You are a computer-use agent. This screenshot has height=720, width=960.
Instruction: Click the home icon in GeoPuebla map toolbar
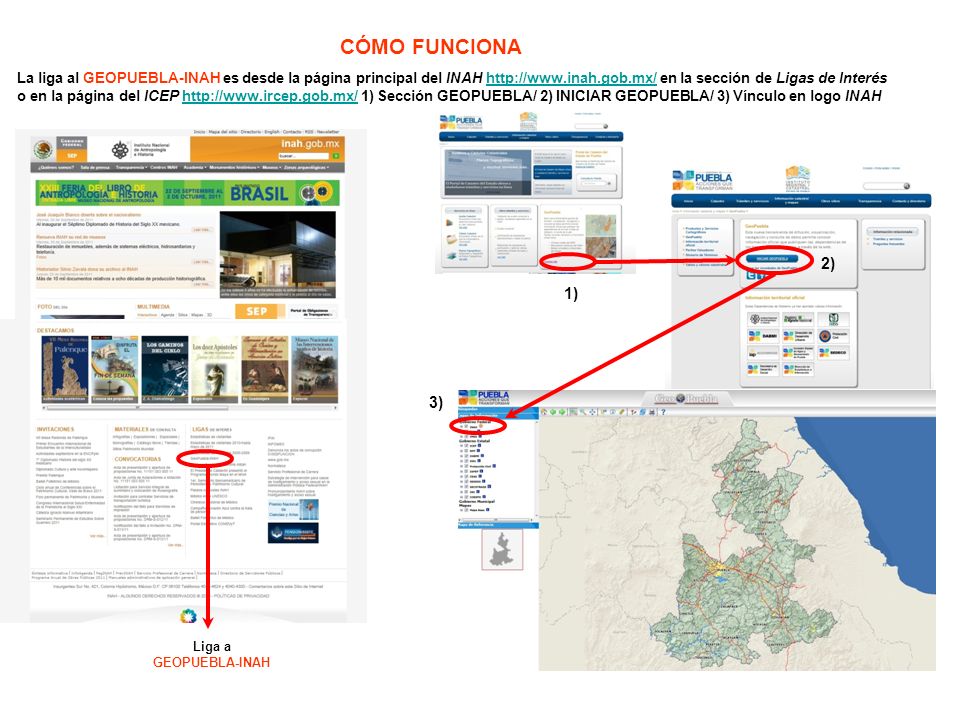click(544, 412)
